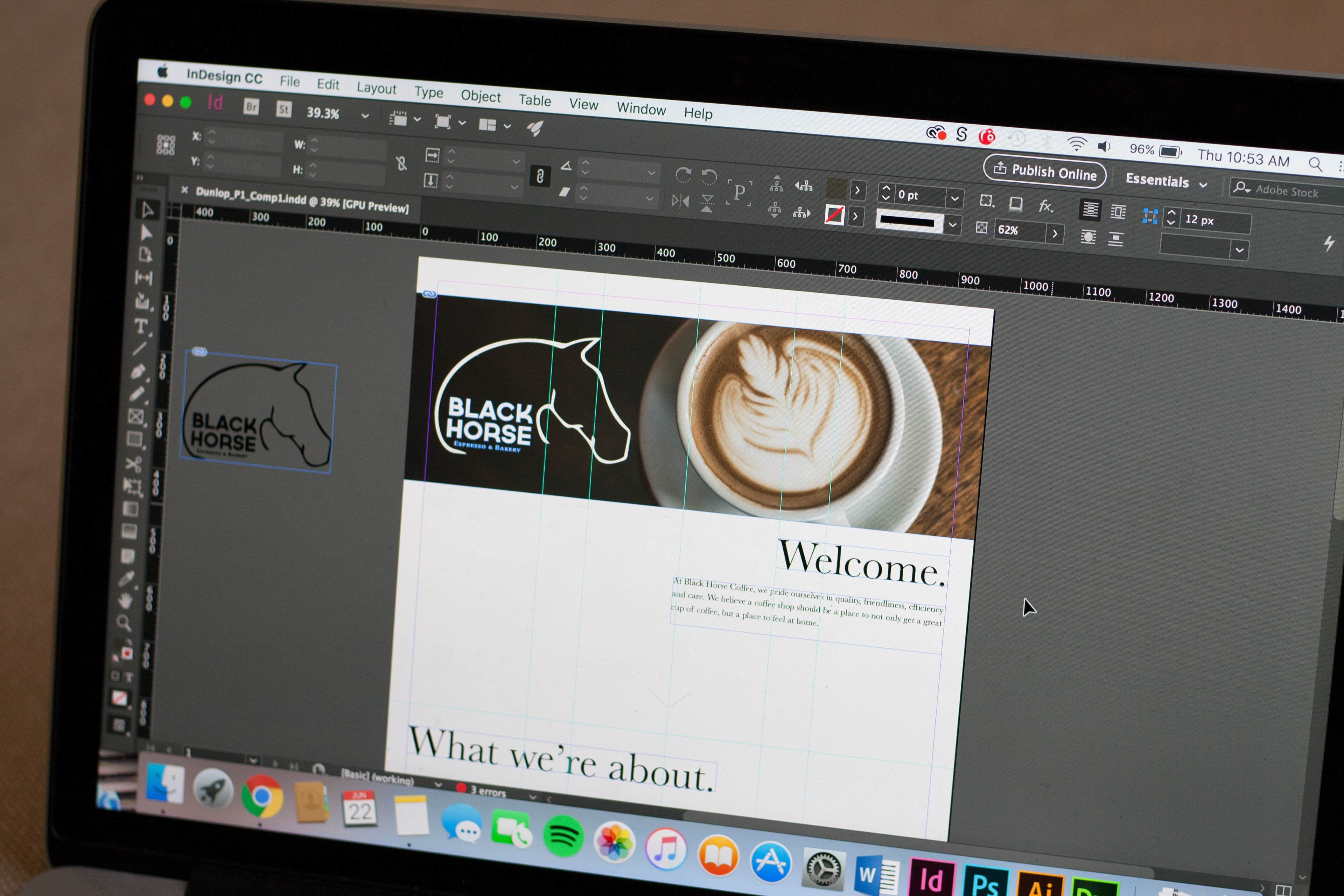This screenshot has height=896, width=1344.
Task: Select the Page tool
Action: point(145,254)
